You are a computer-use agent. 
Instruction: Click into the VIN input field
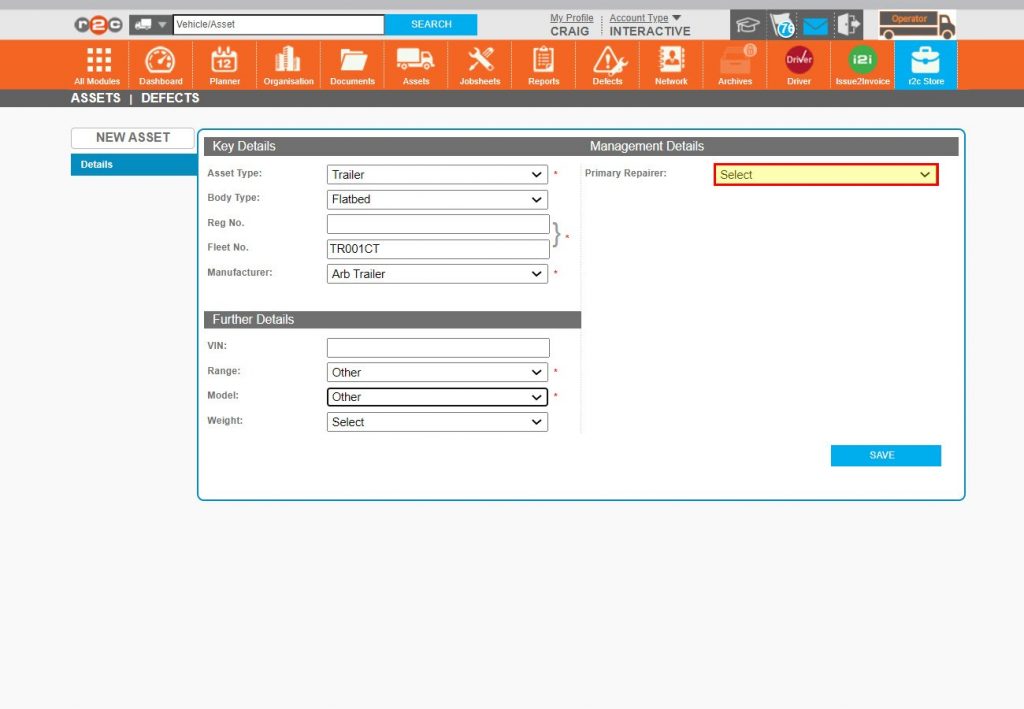tap(438, 348)
